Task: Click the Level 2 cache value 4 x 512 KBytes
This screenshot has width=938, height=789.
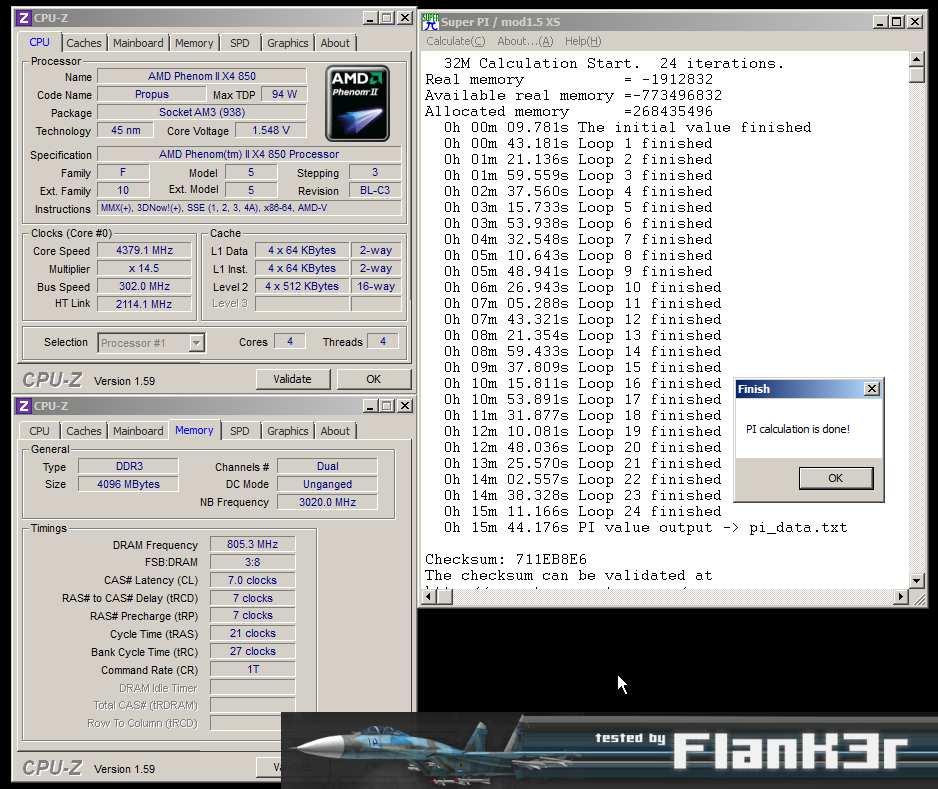Action: pyautogui.click(x=302, y=287)
